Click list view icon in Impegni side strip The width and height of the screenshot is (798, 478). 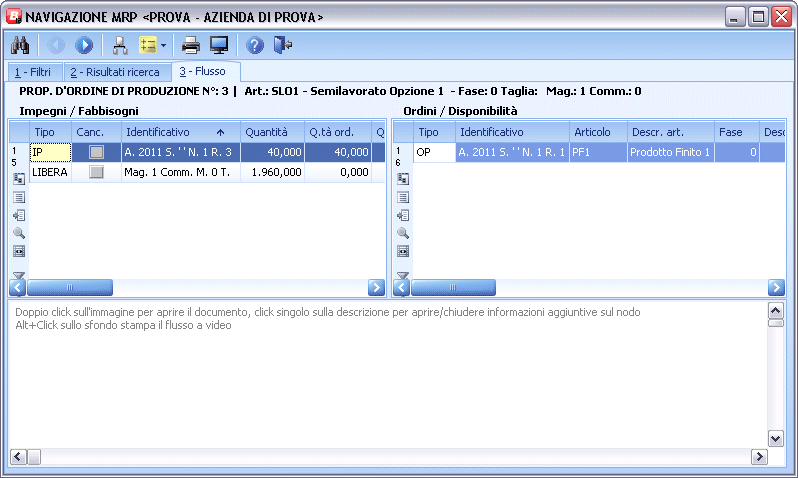(x=19, y=197)
